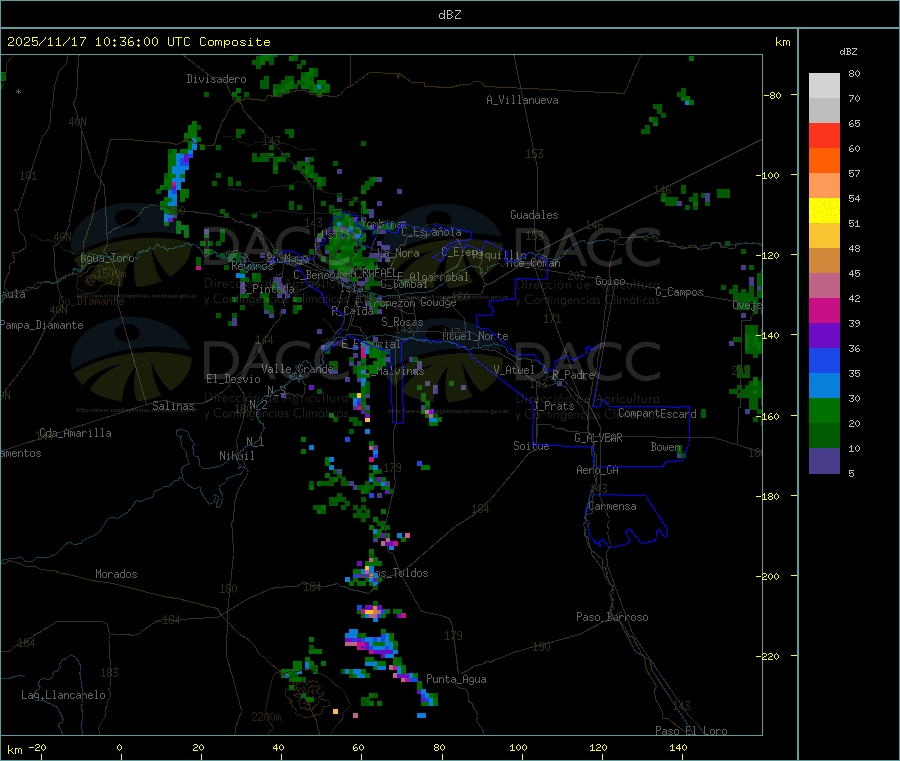
Task: Click the 0 km bottom axis label
Action: (119, 747)
